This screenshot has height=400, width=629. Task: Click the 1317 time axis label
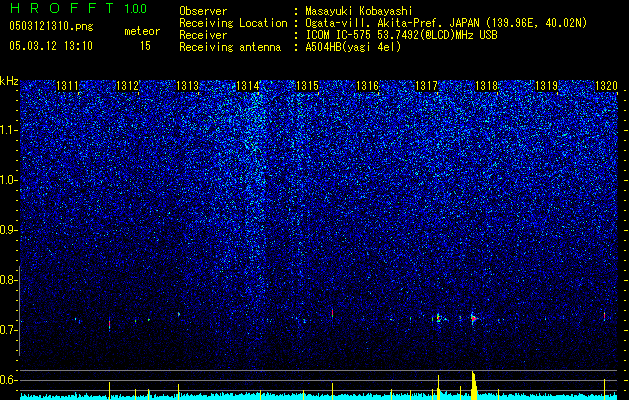426,86
